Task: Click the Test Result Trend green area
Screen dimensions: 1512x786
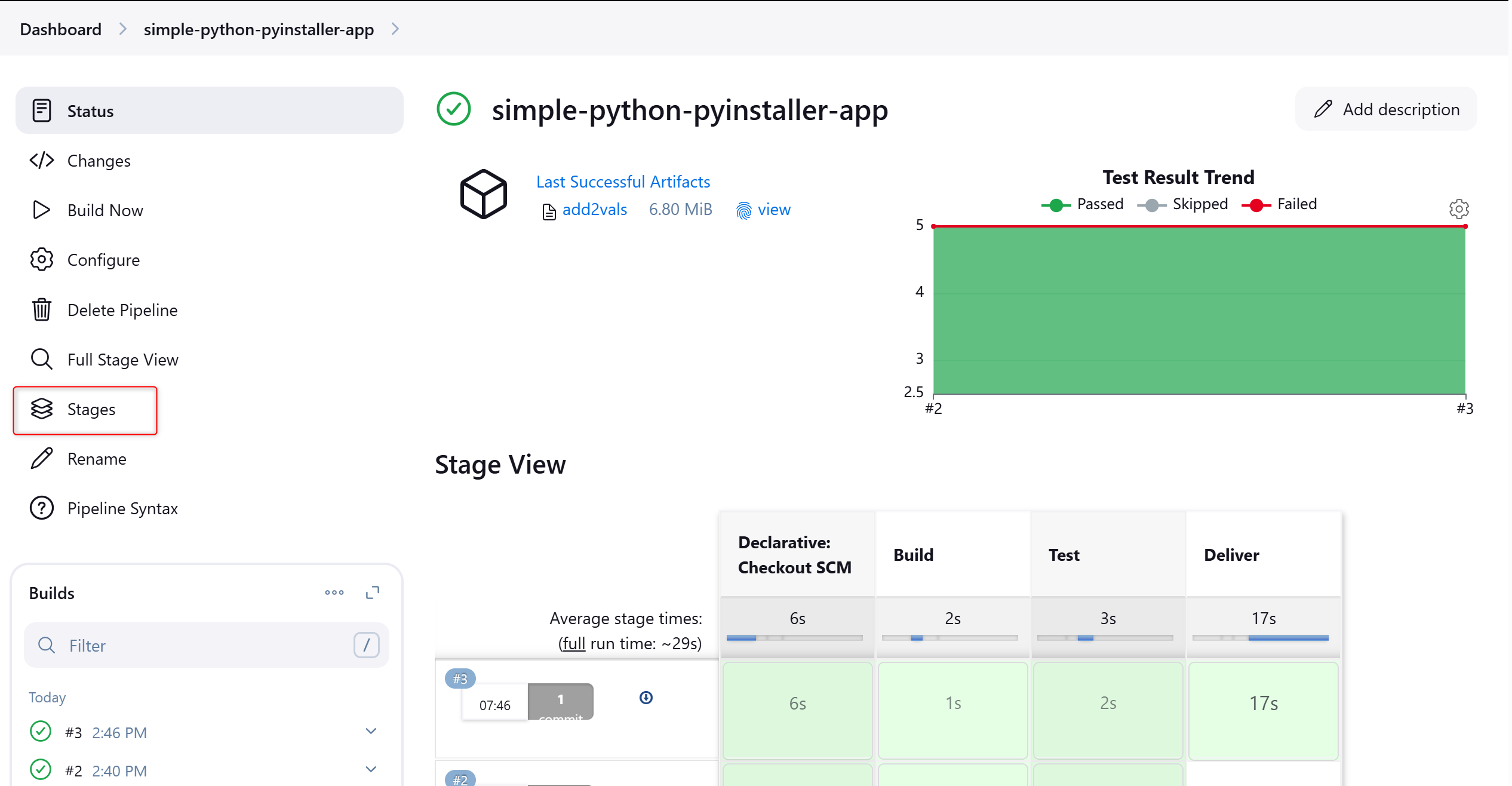Action: (1199, 311)
